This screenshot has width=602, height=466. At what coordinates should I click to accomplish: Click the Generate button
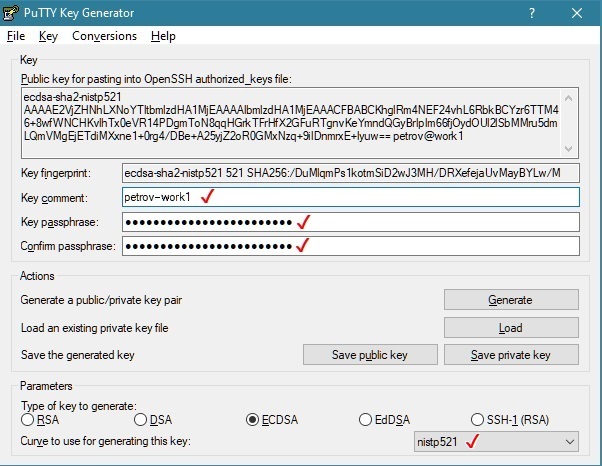click(x=511, y=300)
